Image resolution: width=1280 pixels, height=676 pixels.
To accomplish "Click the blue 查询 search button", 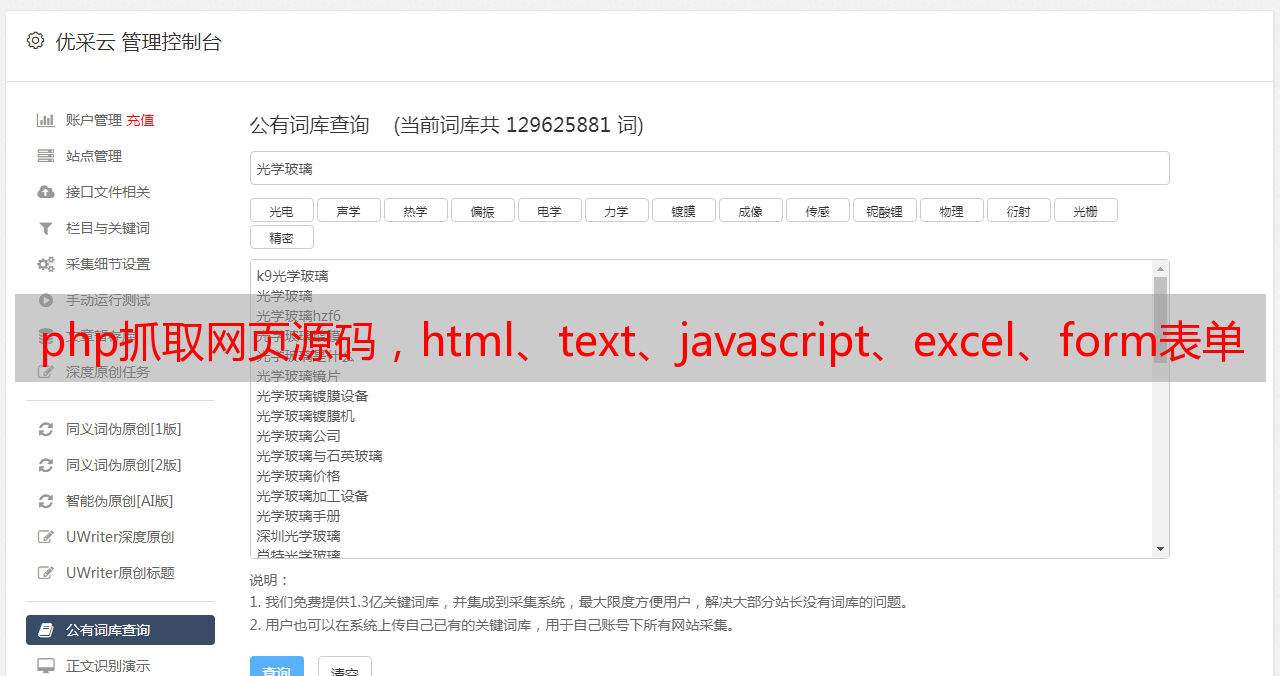I will pyautogui.click(x=276, y=668).
